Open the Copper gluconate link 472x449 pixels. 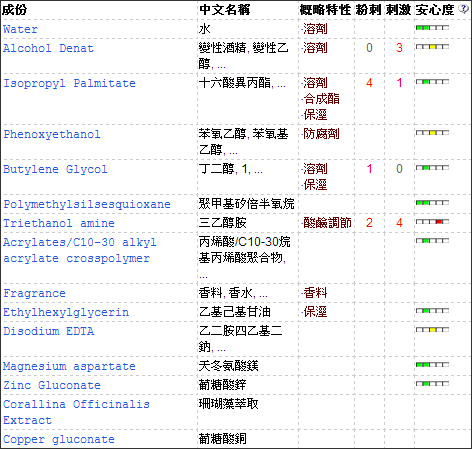tap(59, 439)
